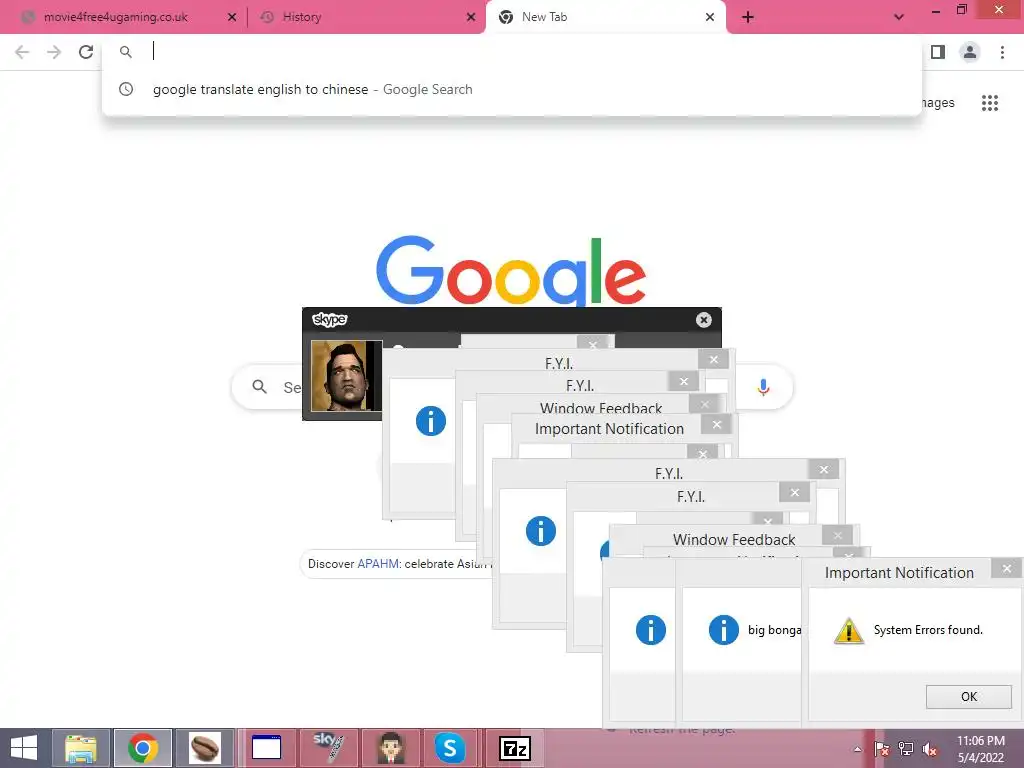Close the lower Window Feedback dialog
The width and height of the screenshot is (1024, 768).
837,536
